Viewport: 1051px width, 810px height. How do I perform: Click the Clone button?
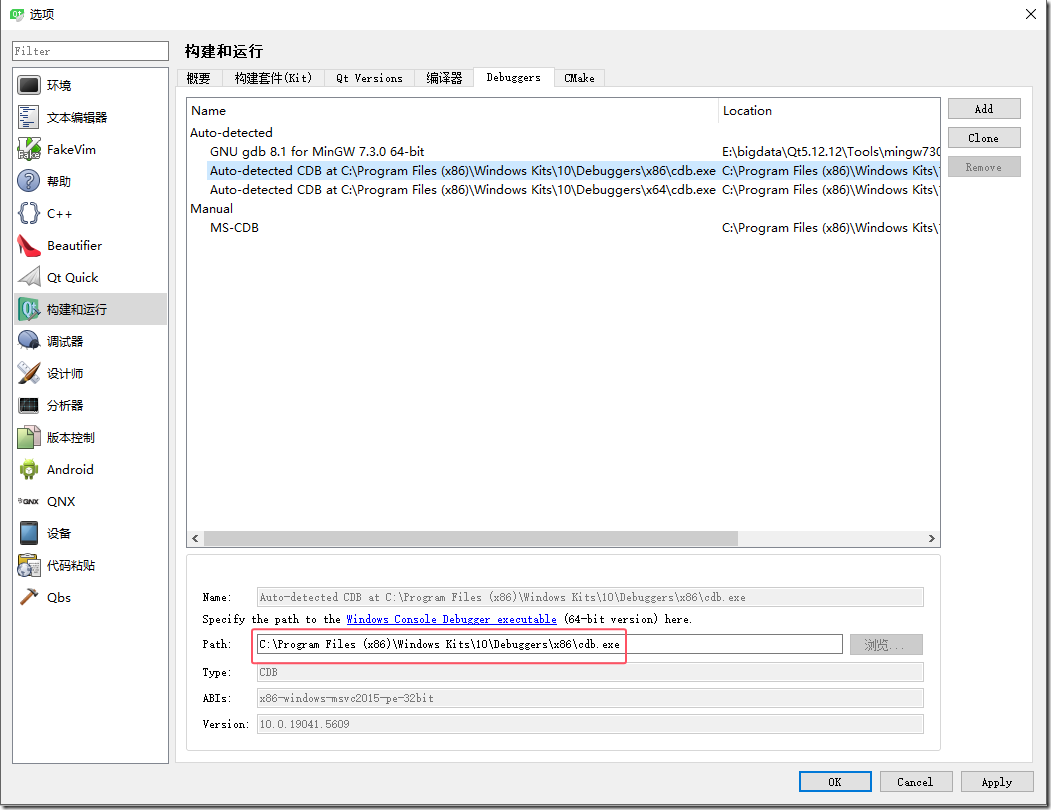[984, 137]
